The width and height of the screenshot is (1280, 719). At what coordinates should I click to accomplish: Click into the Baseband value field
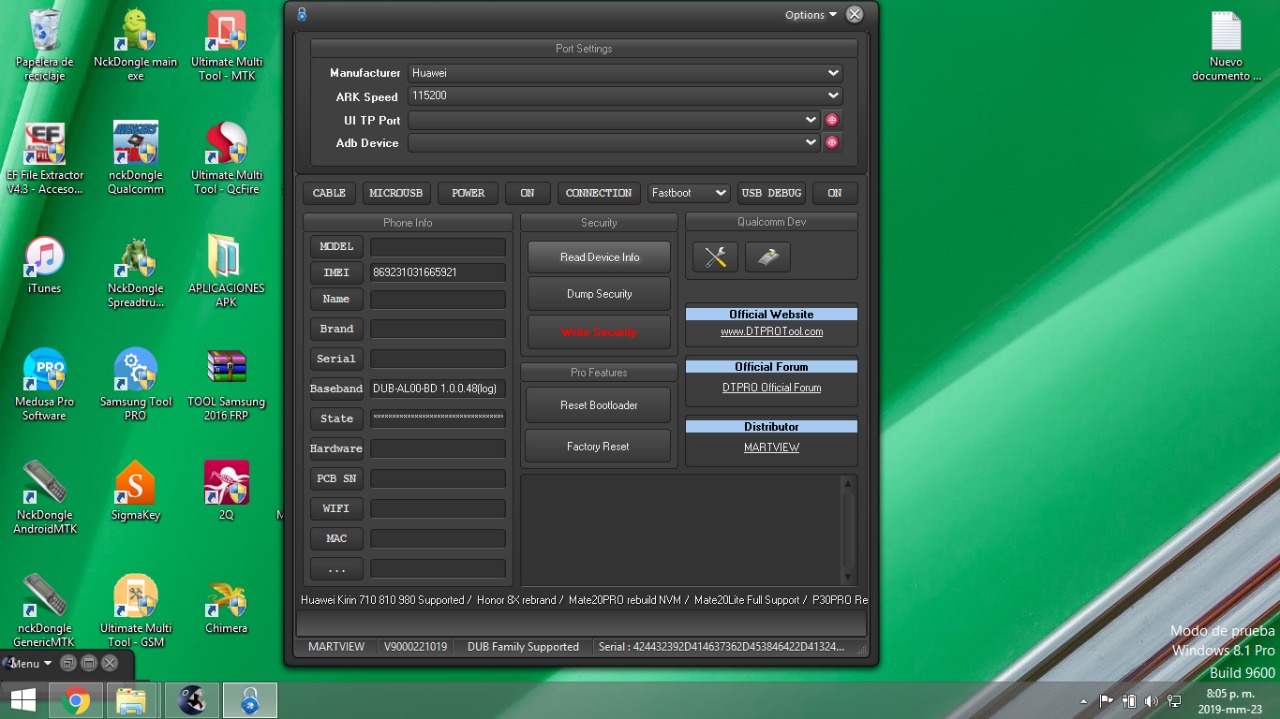(x=438, y=388)
